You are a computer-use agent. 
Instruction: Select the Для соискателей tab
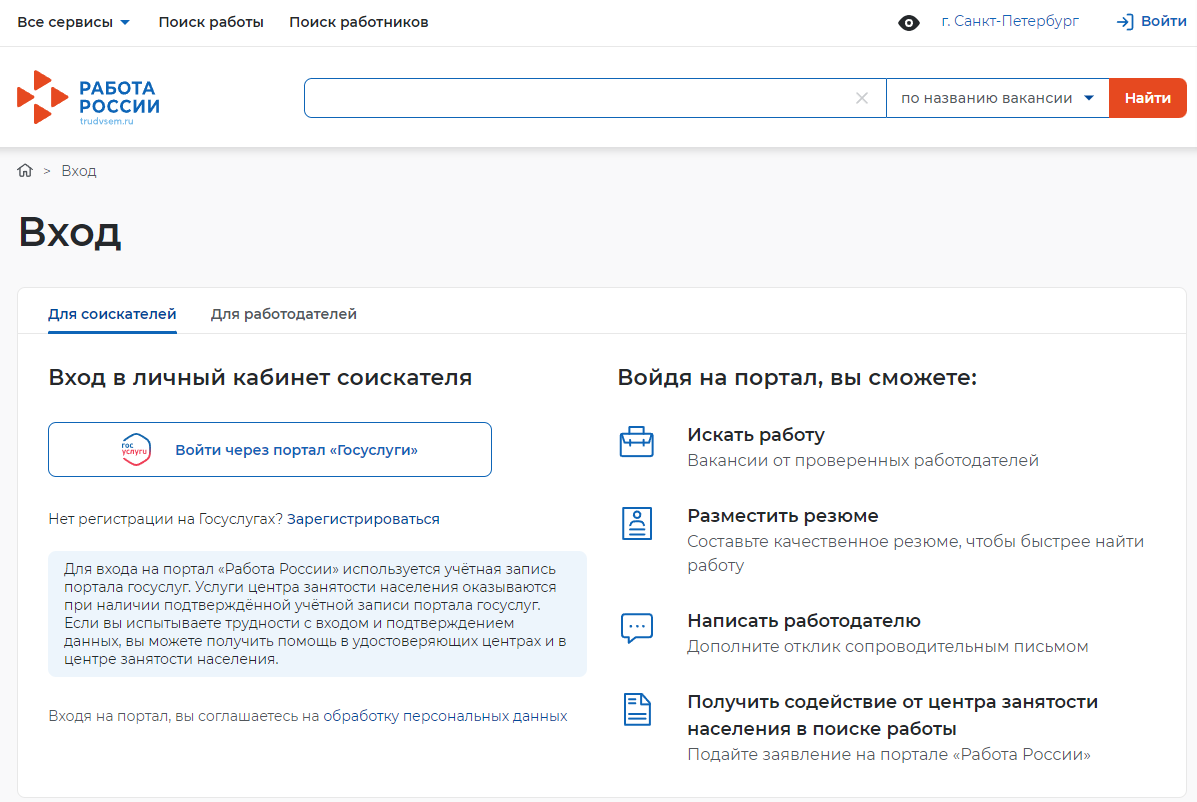112,313
